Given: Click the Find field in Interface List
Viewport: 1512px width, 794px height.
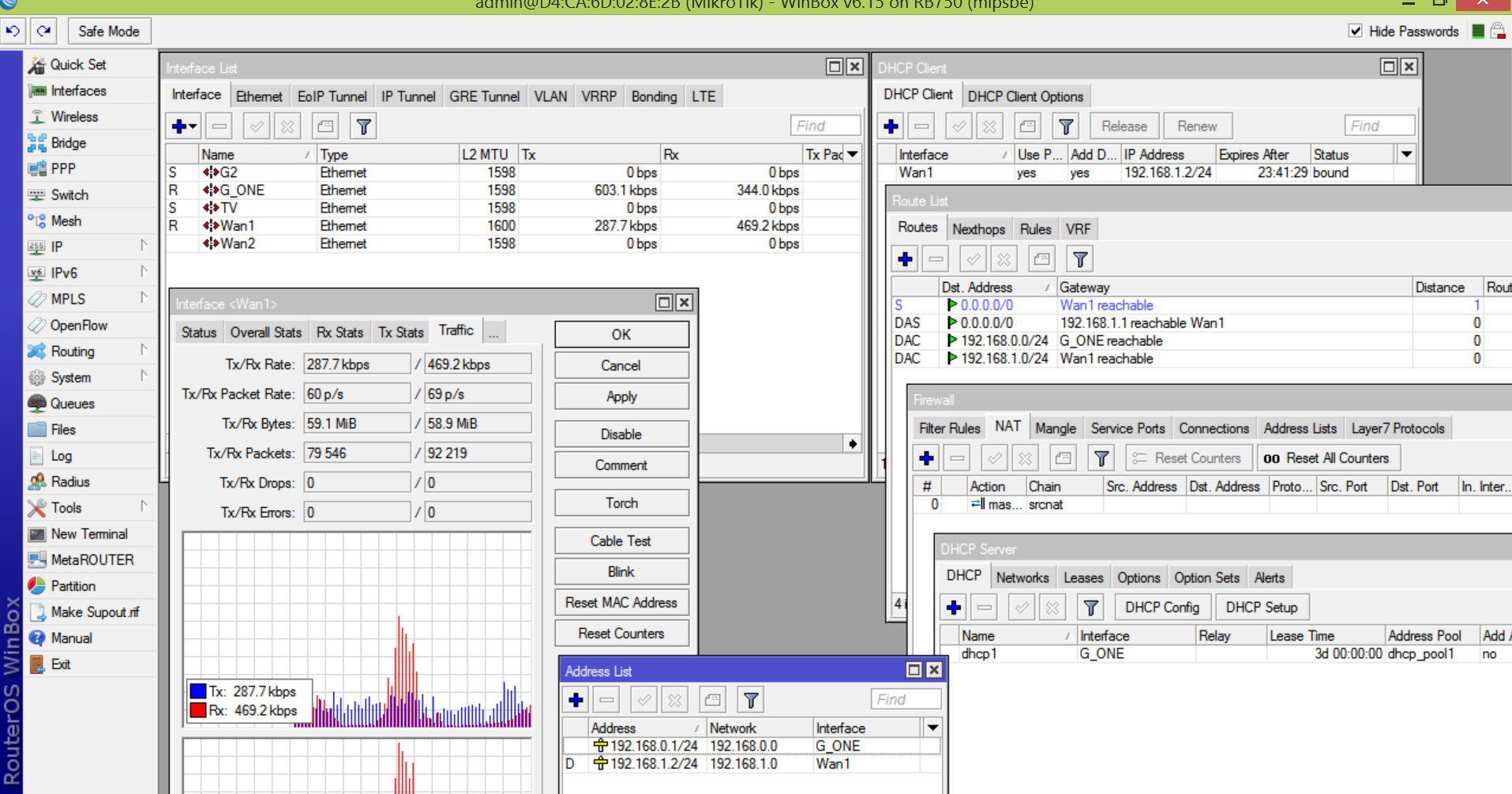Looking at the screenshot, I should (825, 126).
